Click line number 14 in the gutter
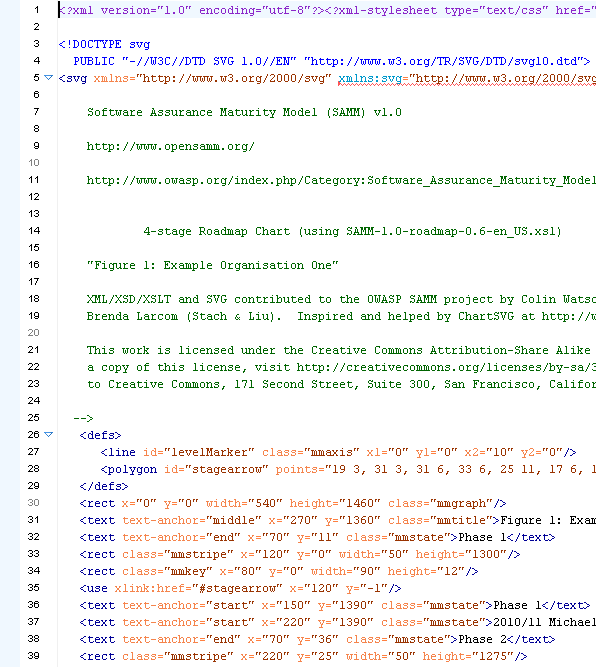Image resolution: width=596 pixels, height=667 pixels. pos(34,231)
